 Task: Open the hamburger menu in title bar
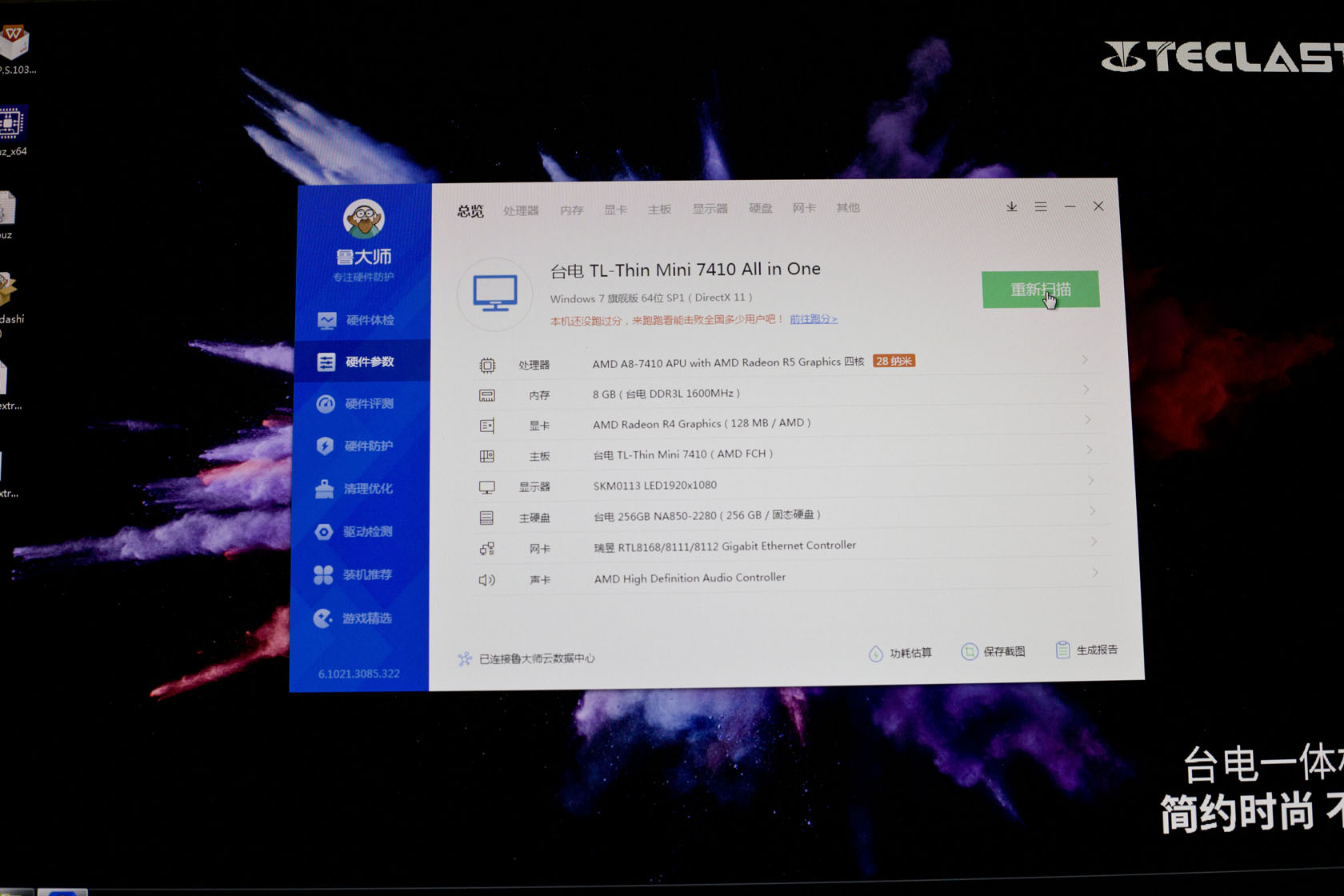click(1041, 206)
